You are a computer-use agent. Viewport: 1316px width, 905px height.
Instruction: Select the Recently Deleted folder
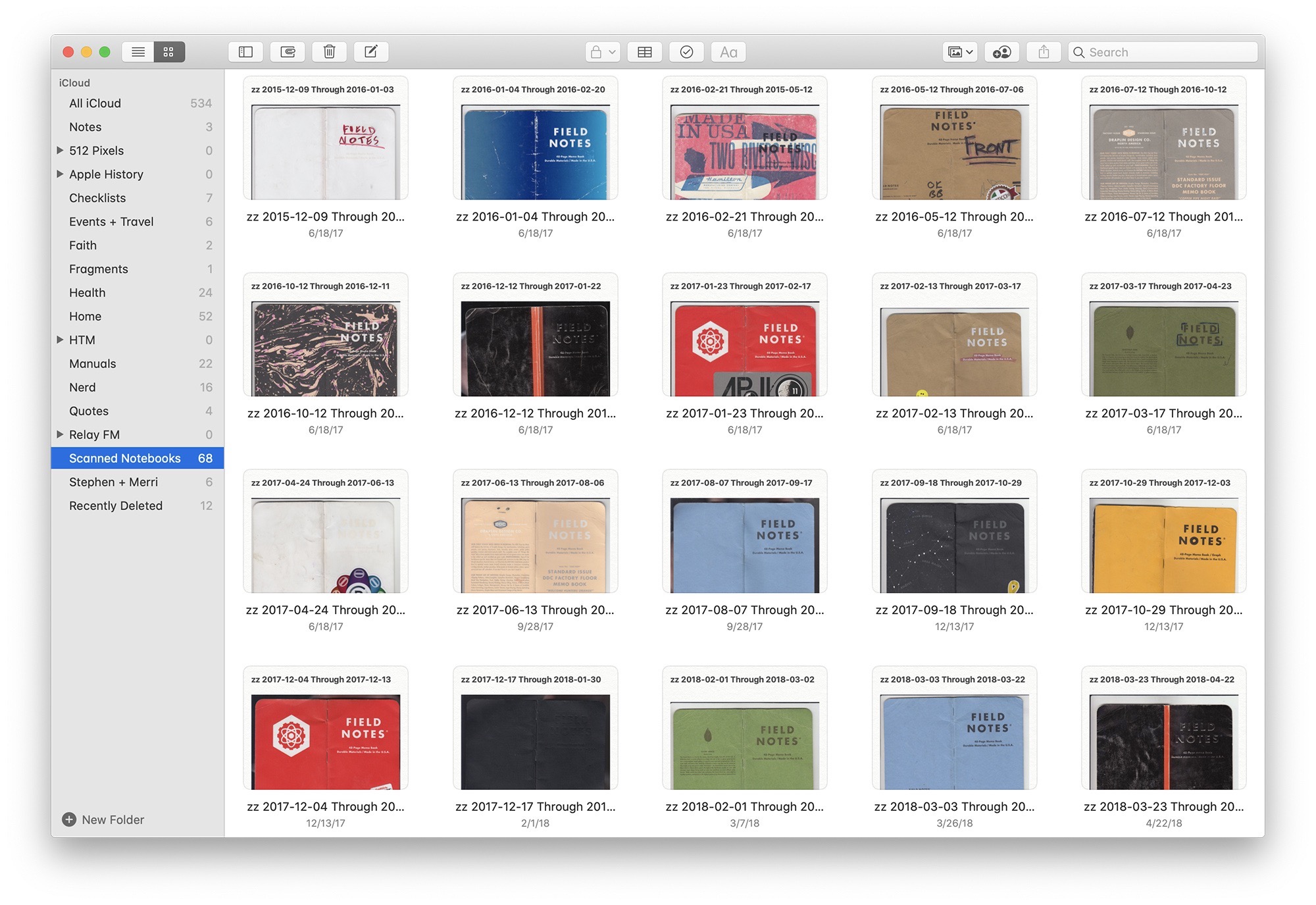[x=138, y=505]
